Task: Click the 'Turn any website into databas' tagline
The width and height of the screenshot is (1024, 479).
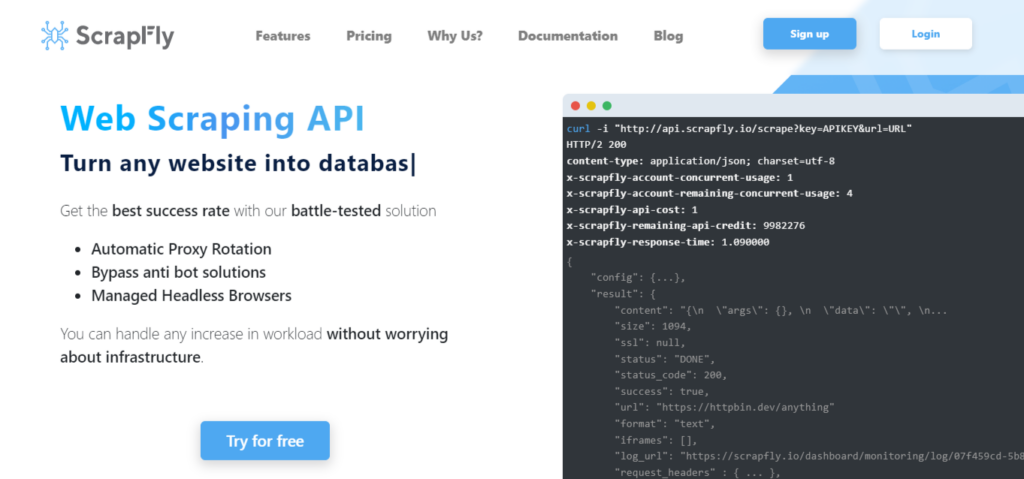Action: (x=237, y=163)
